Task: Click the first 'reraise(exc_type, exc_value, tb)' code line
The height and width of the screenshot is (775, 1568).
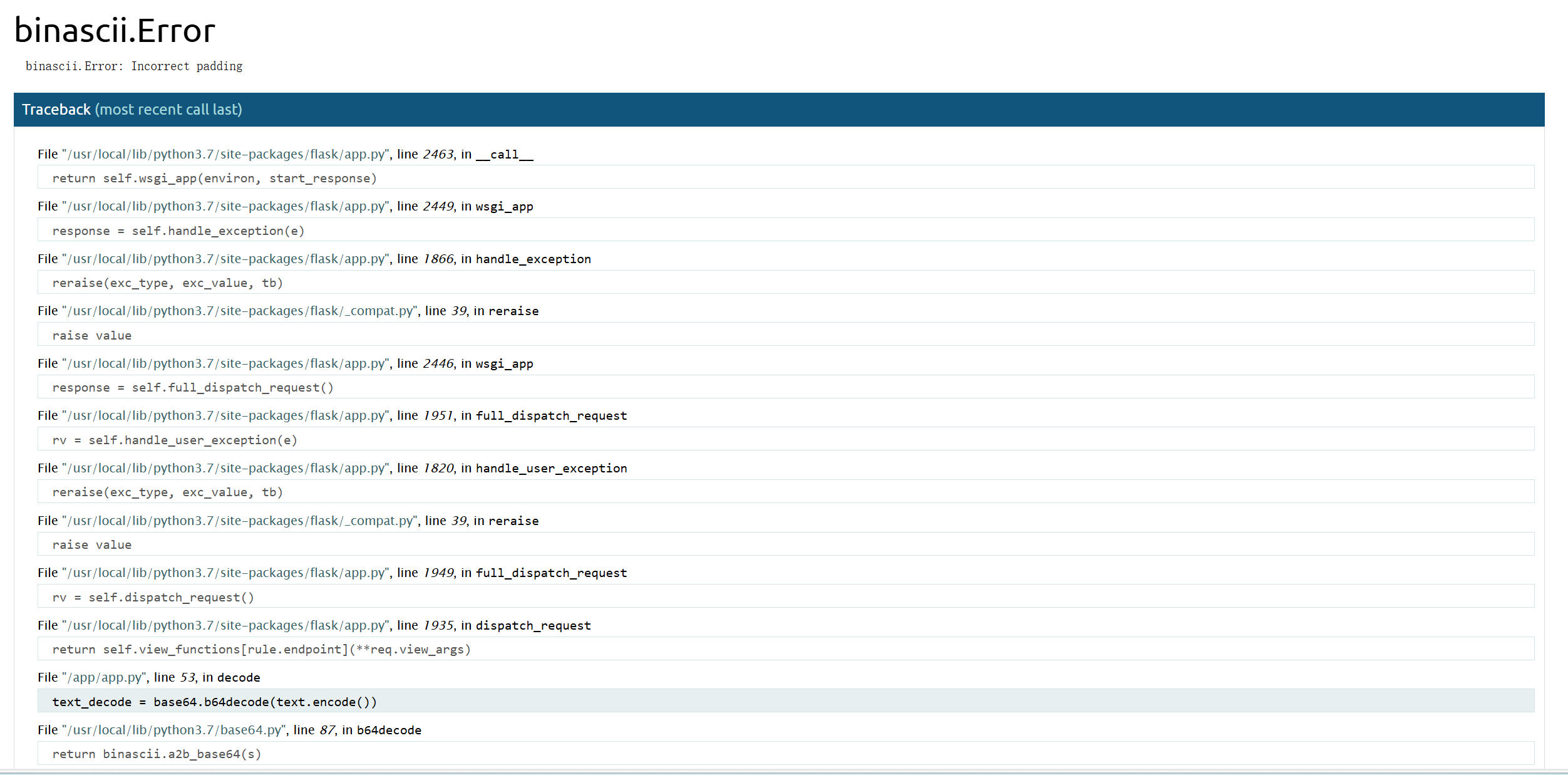Action: tap(168, 283)
